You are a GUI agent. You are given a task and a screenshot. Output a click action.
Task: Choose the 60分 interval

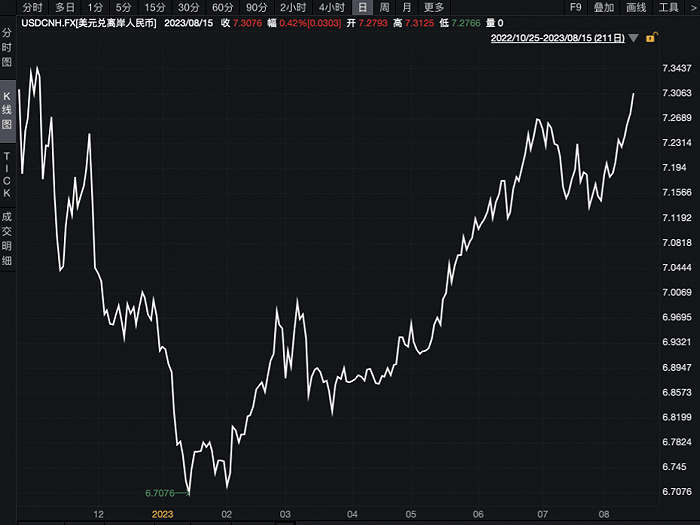point(222,7)
